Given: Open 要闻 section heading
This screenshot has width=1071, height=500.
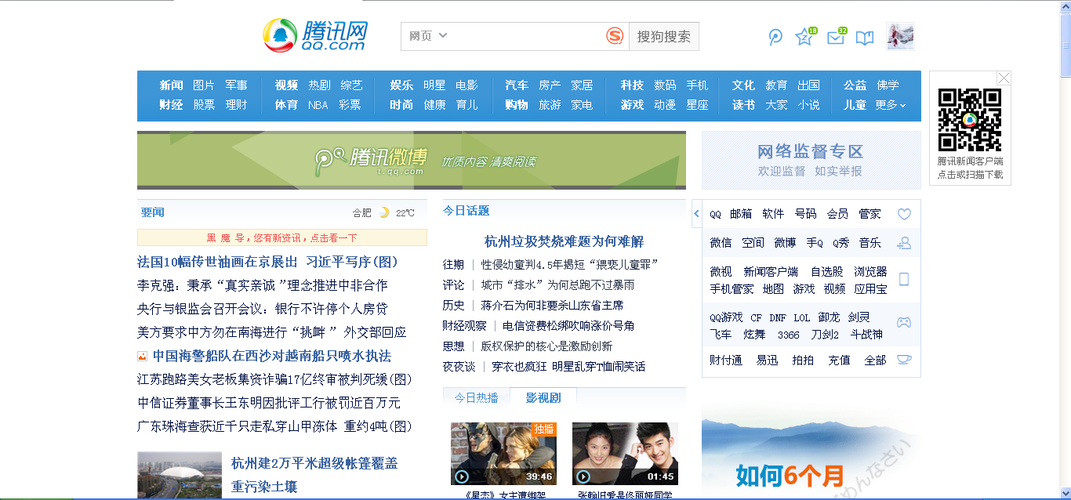Looking at the screenshot, I should tap(153, 212).
